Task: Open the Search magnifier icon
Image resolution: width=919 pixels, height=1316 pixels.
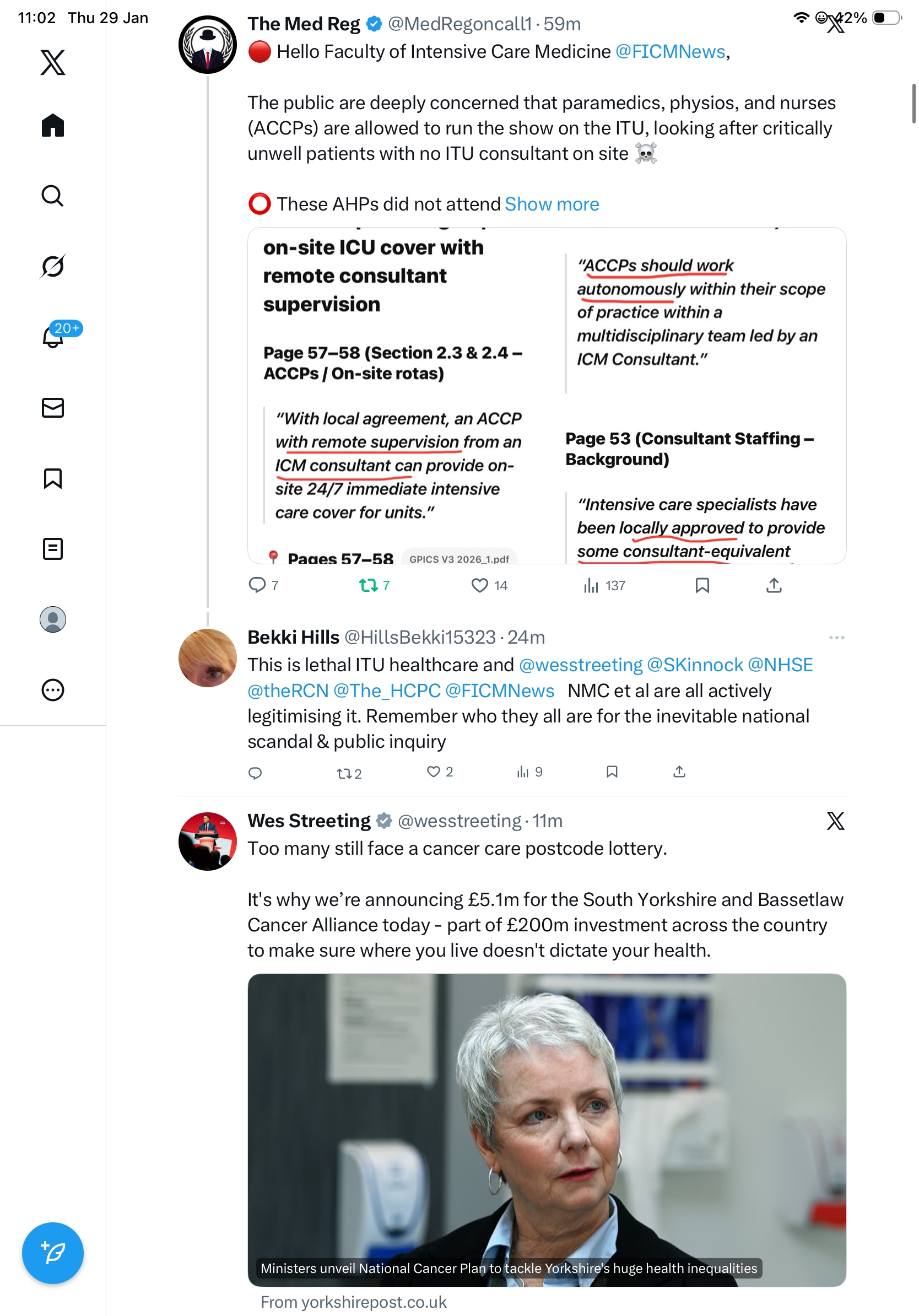Action: point(53,196)
